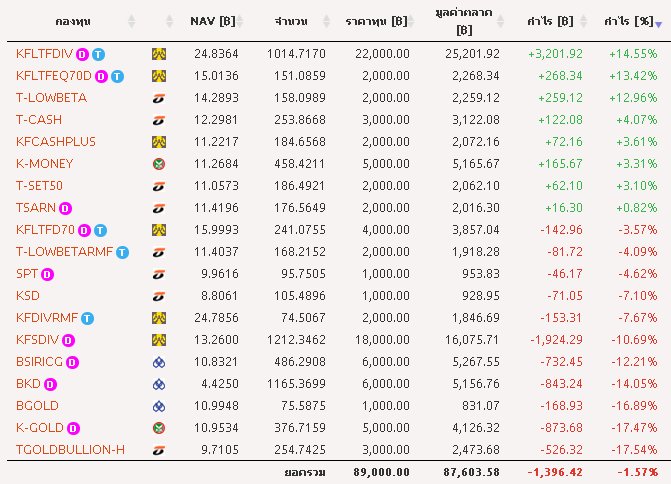671x484 pixels.
Task: Click the fund company logo in the K-MONEY row
Action: pos(159,164)
